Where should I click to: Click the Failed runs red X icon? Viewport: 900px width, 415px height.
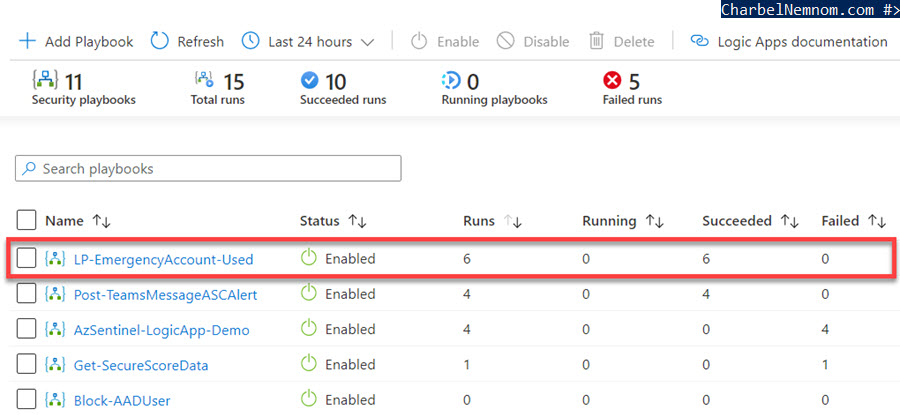pyautogui.click(x=612, y=81)
